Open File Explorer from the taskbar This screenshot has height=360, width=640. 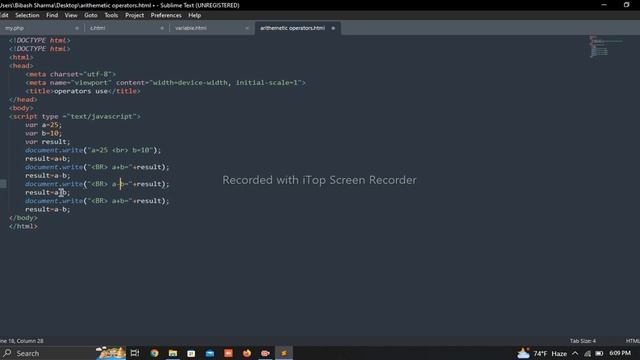click(x=173, y=353)
